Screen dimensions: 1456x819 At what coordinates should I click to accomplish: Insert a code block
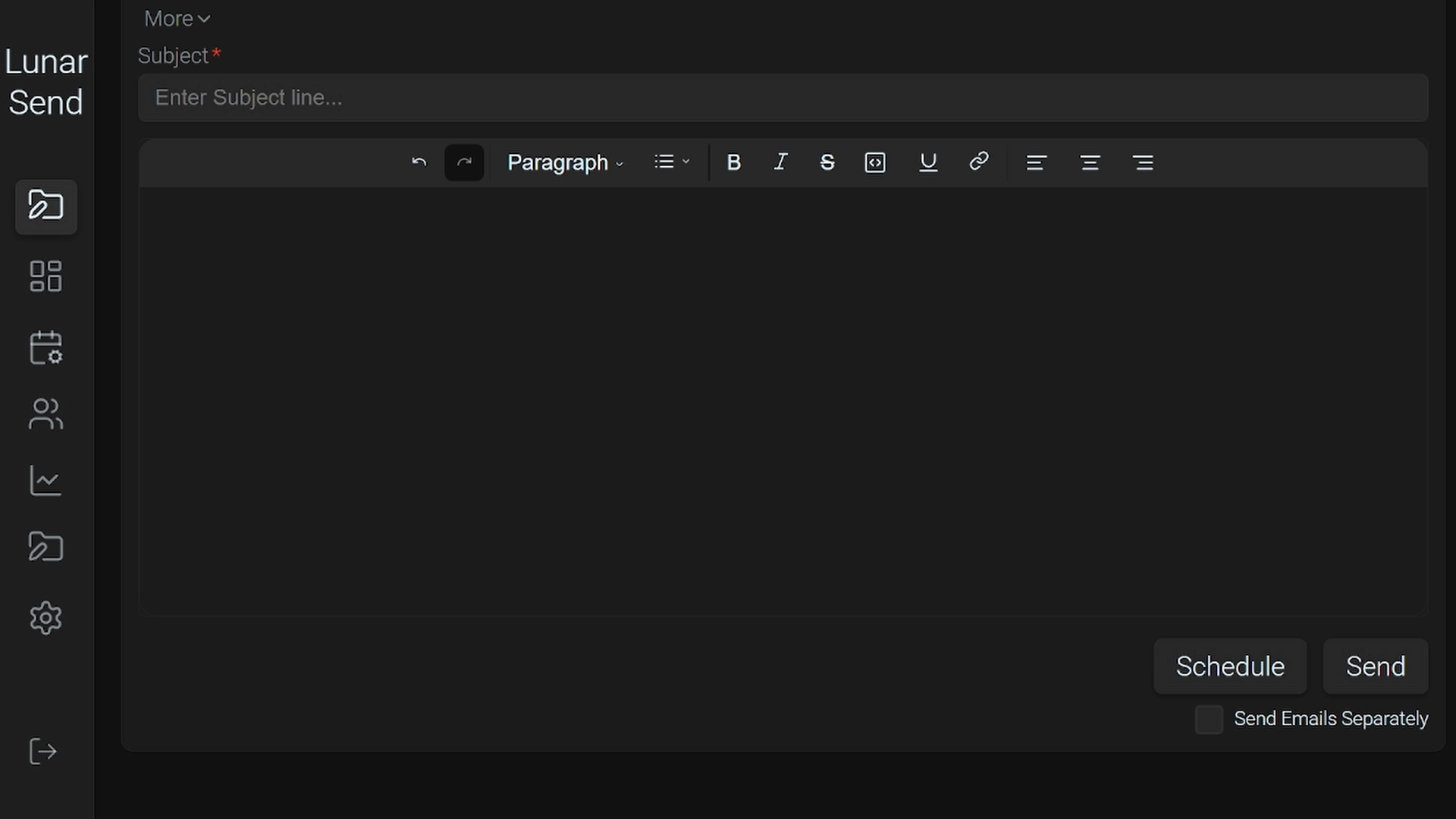click(x=875, y=162)
